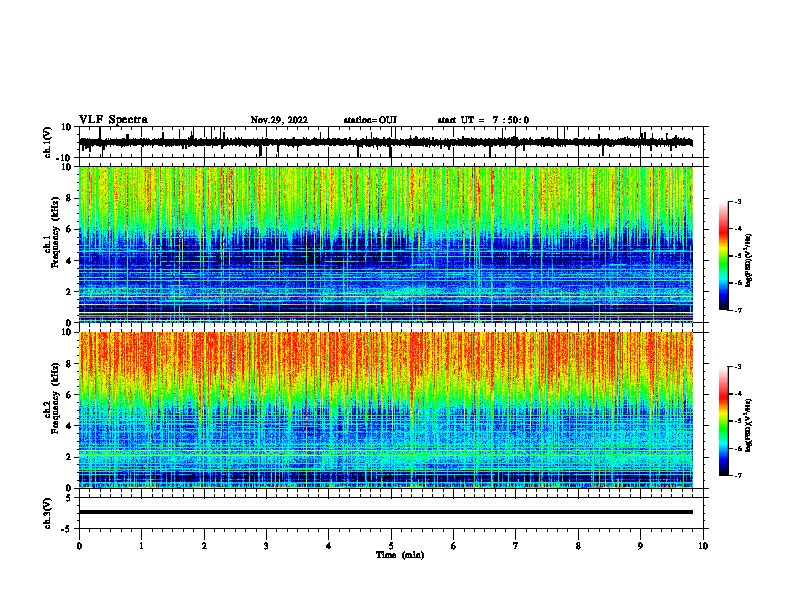Image resolution: width=792 pixels, height=612 pixels.
Task: Click inside the ch.2 spectrogram panel
Action: pos(386,410)
